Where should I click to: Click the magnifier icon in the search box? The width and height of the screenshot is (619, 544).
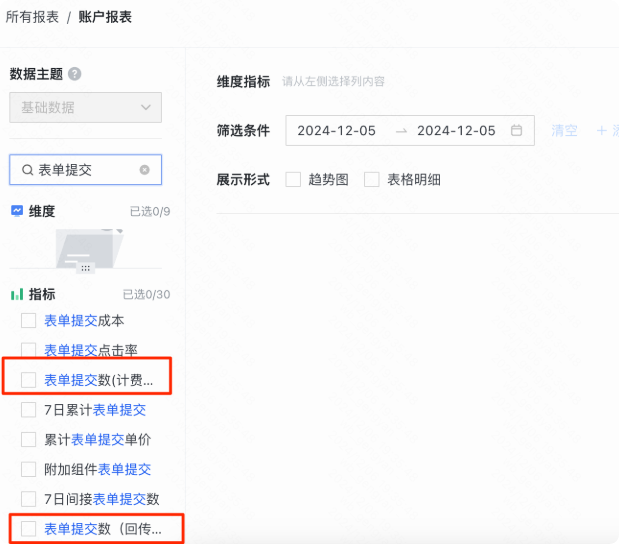(27, 170)
